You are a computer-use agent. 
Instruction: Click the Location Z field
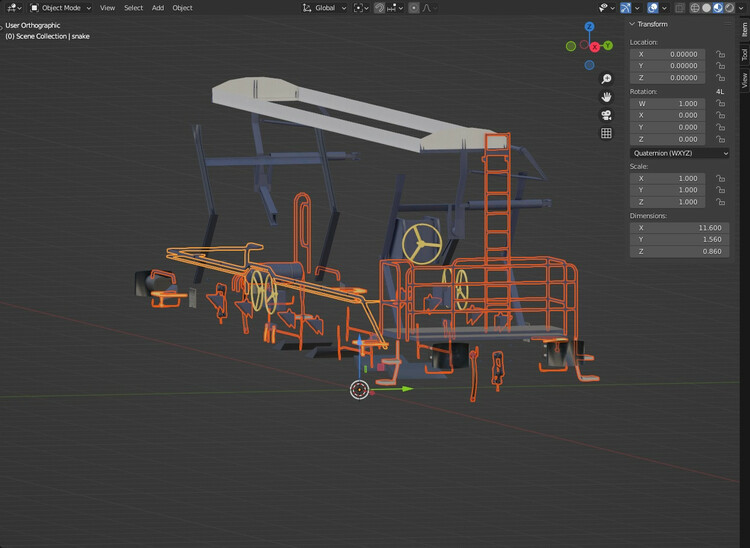pos(667,78)
